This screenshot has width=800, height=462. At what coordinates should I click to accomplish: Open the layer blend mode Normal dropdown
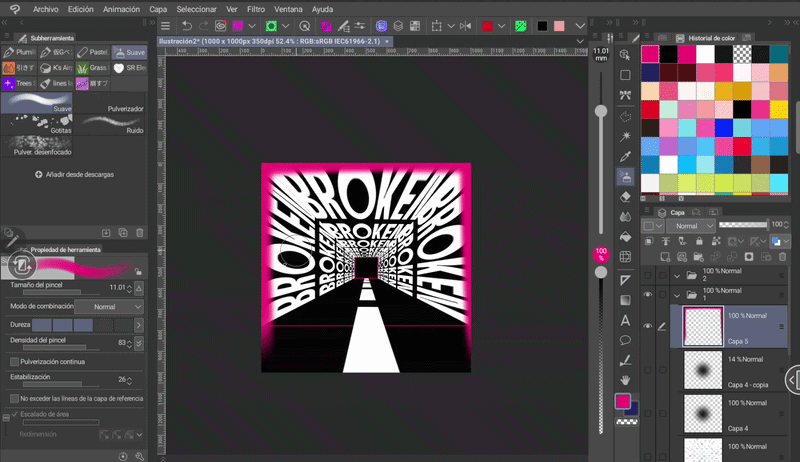pyautogui.click(x=691, y=226)
